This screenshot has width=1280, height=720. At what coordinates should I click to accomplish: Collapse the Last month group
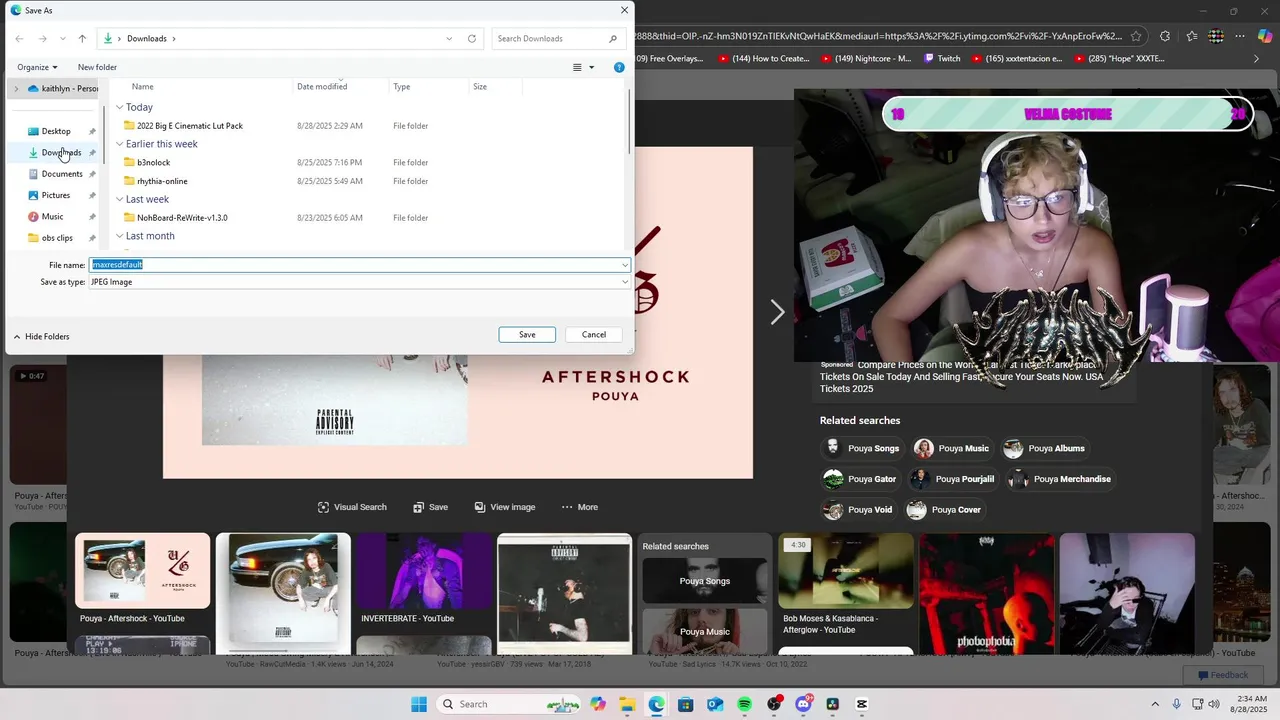119,236
